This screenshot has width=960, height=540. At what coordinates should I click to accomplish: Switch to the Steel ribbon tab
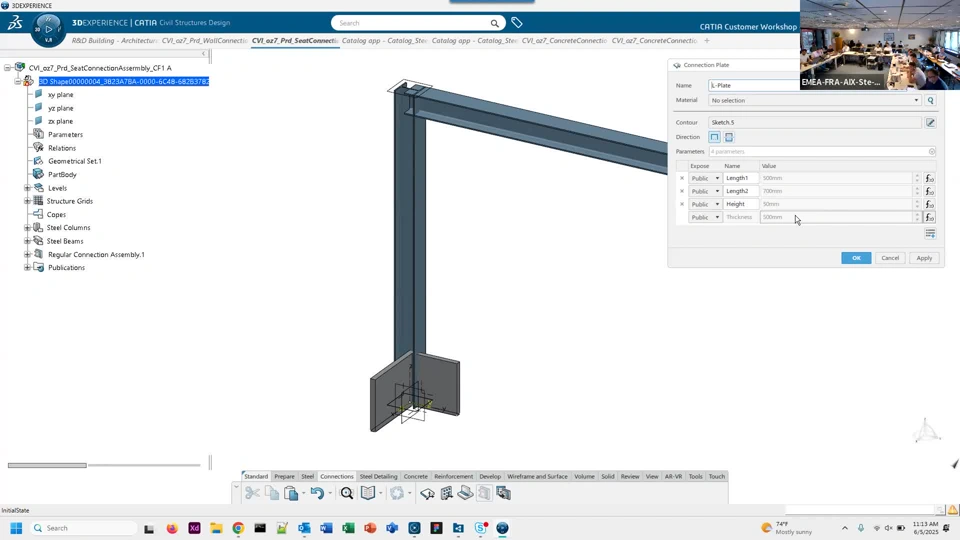(x=307, y=476)
